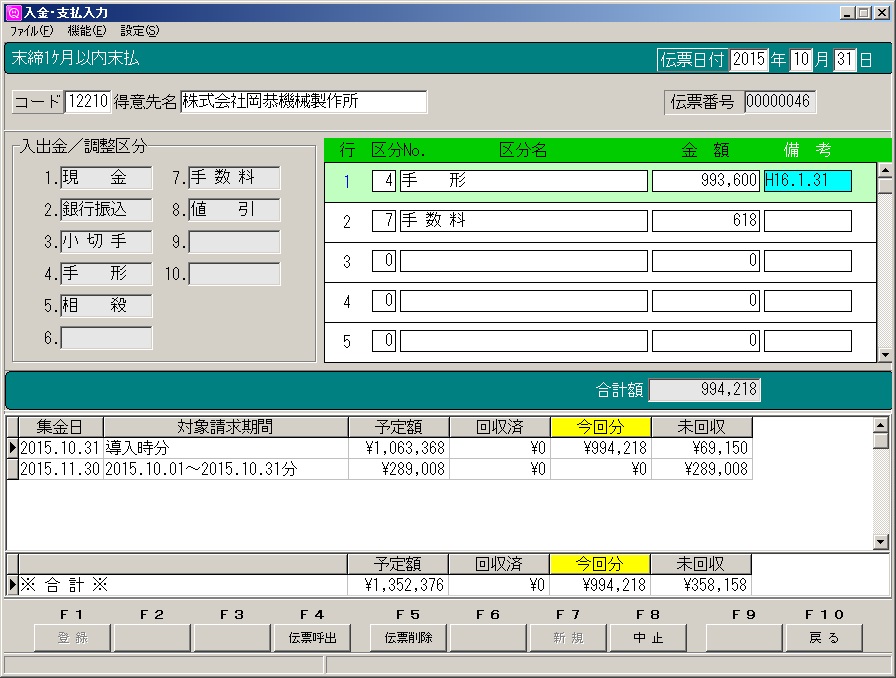This screenshot has height=678, width=896.
Task: Click the voucher day field 31
Action: tap(845, 59)
